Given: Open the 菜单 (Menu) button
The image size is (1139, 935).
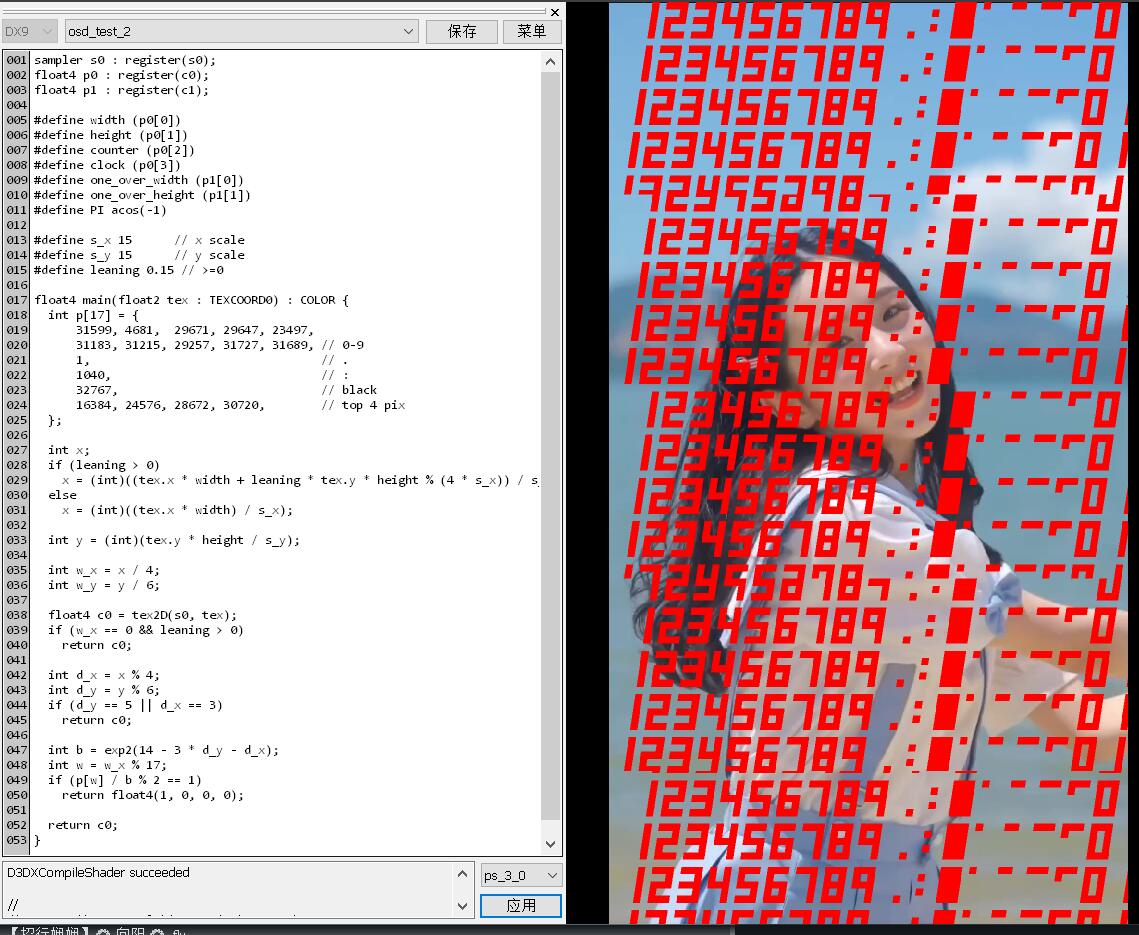Looking at the screenshot, I should point(532,32).
